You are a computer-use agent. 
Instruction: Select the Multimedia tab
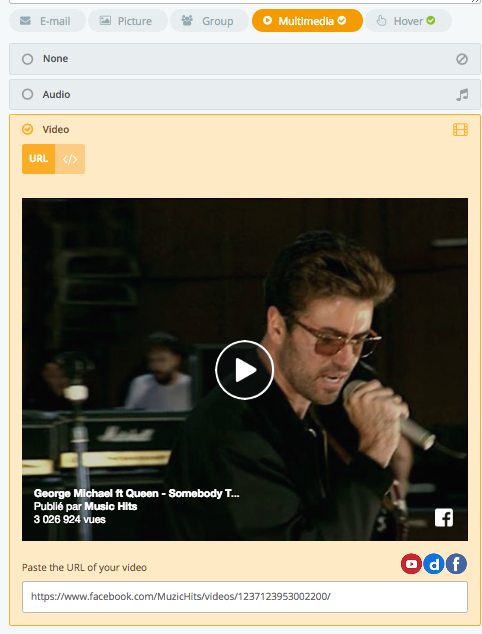[x=307, y=21]
